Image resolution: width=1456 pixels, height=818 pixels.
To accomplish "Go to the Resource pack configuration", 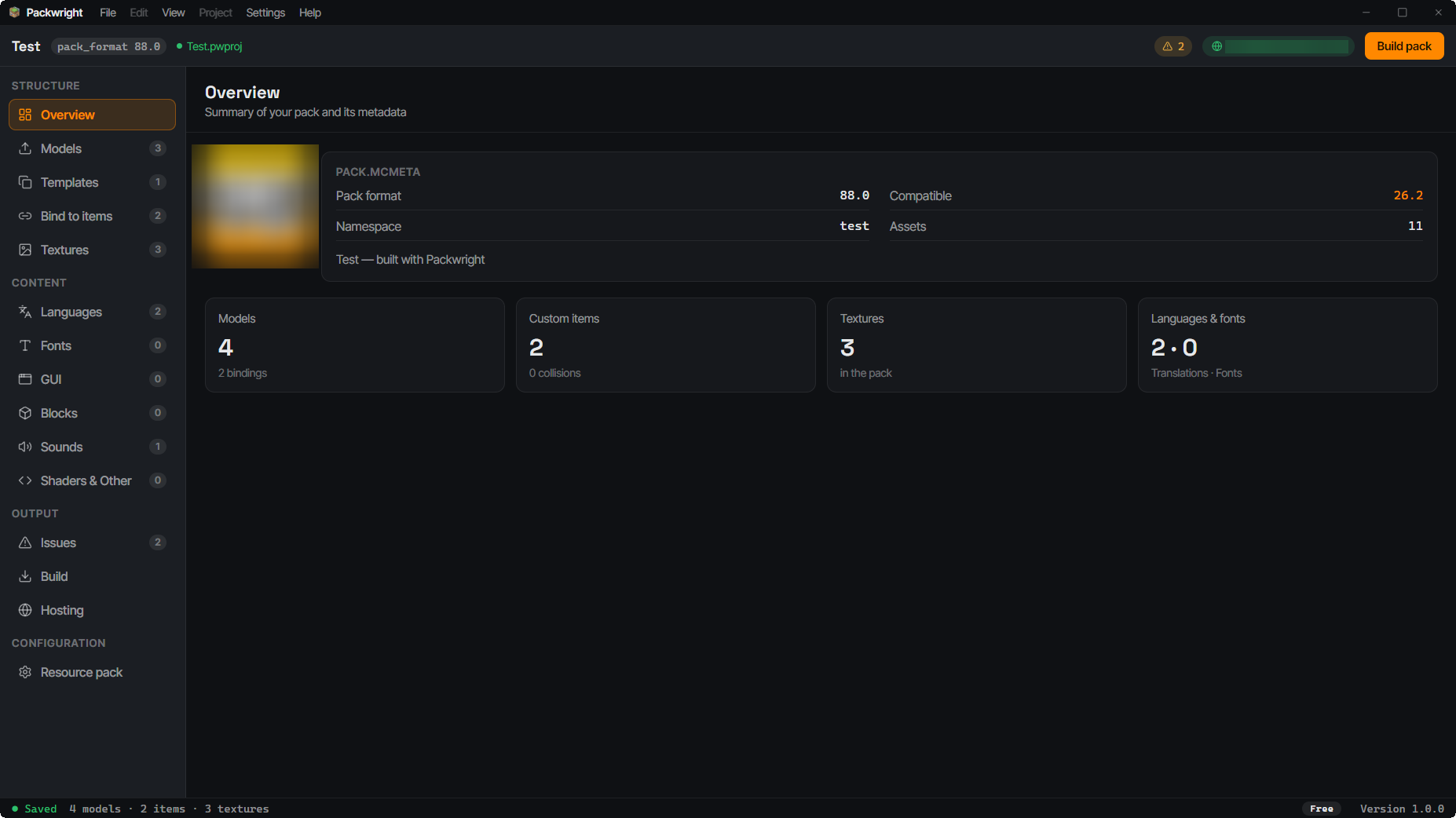I will (92, 672).
